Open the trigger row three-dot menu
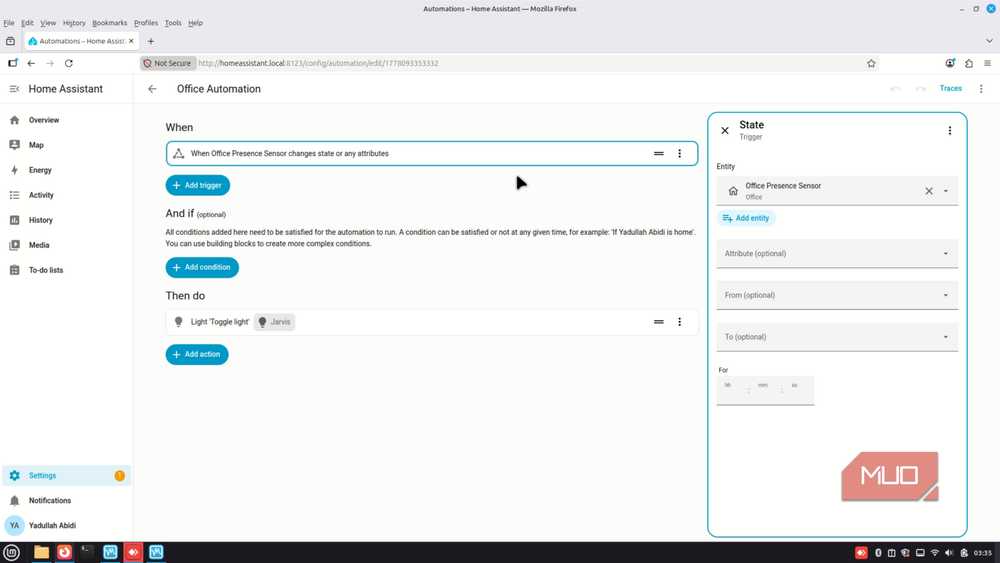Viewport: 1000px width, 563px height. [679, 154]
